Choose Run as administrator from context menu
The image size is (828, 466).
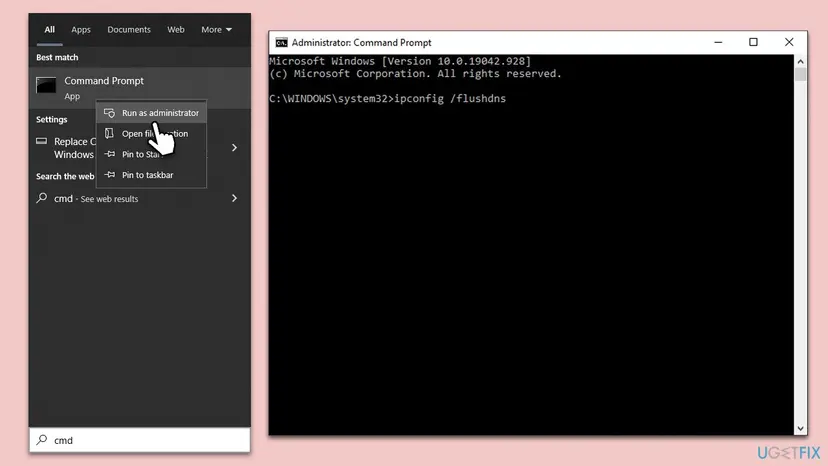coord(152,113)
